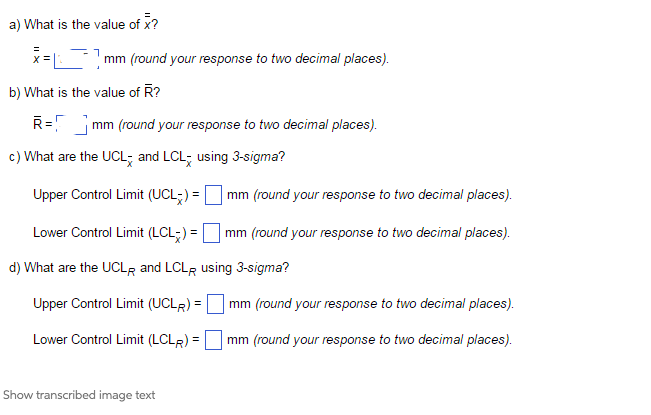Click the Upper Control Limit (UCL x-bar) label
Image resolution: width=651 pixels, height=415 pixels.
pyautogui.click(x=111, y=195)
